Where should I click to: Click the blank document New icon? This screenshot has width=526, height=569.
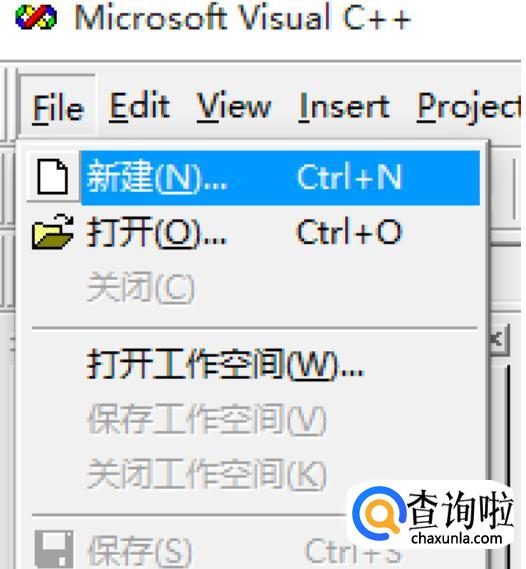pyautogui.click(x=53, y=177)
